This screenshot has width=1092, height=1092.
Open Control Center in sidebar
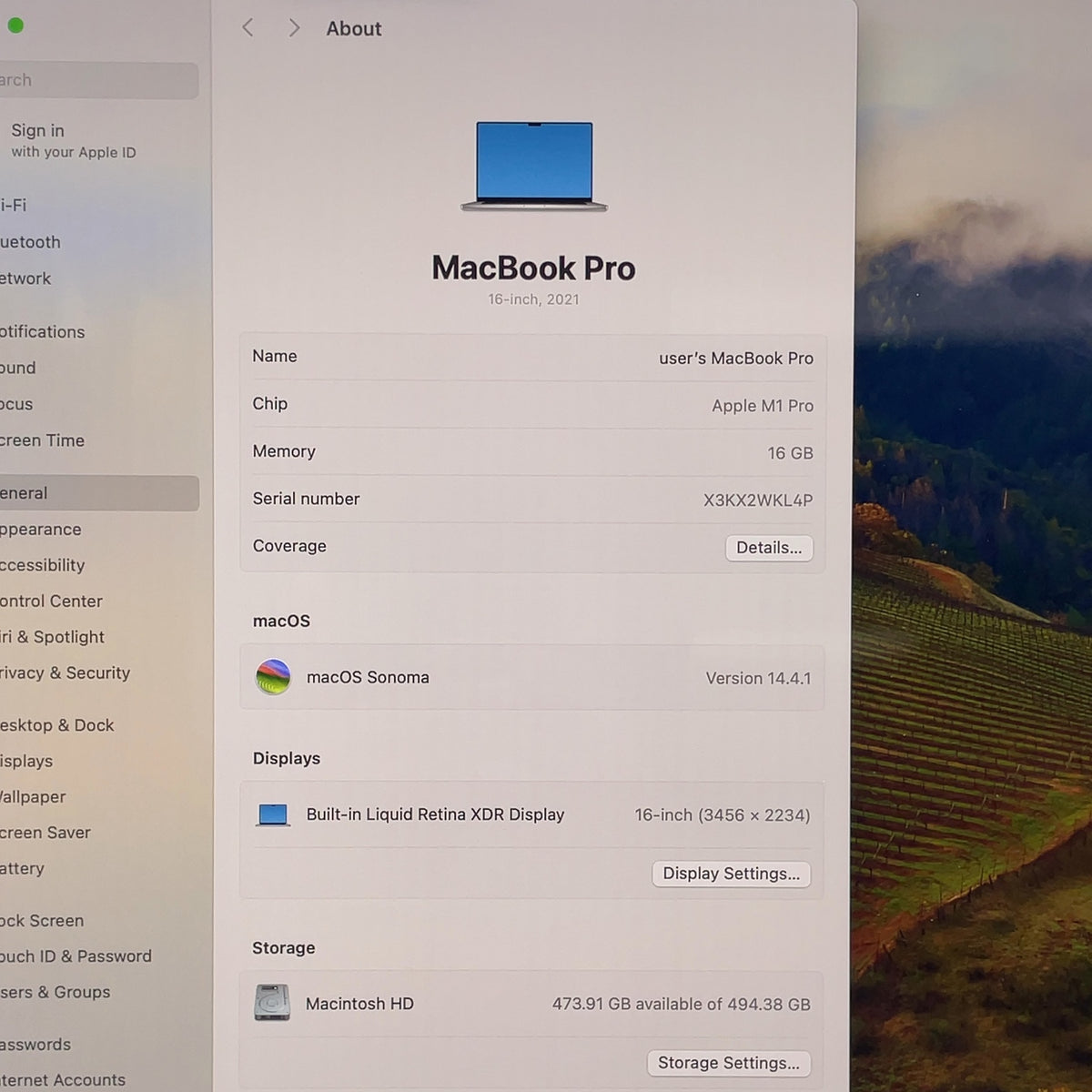[98, 602]
